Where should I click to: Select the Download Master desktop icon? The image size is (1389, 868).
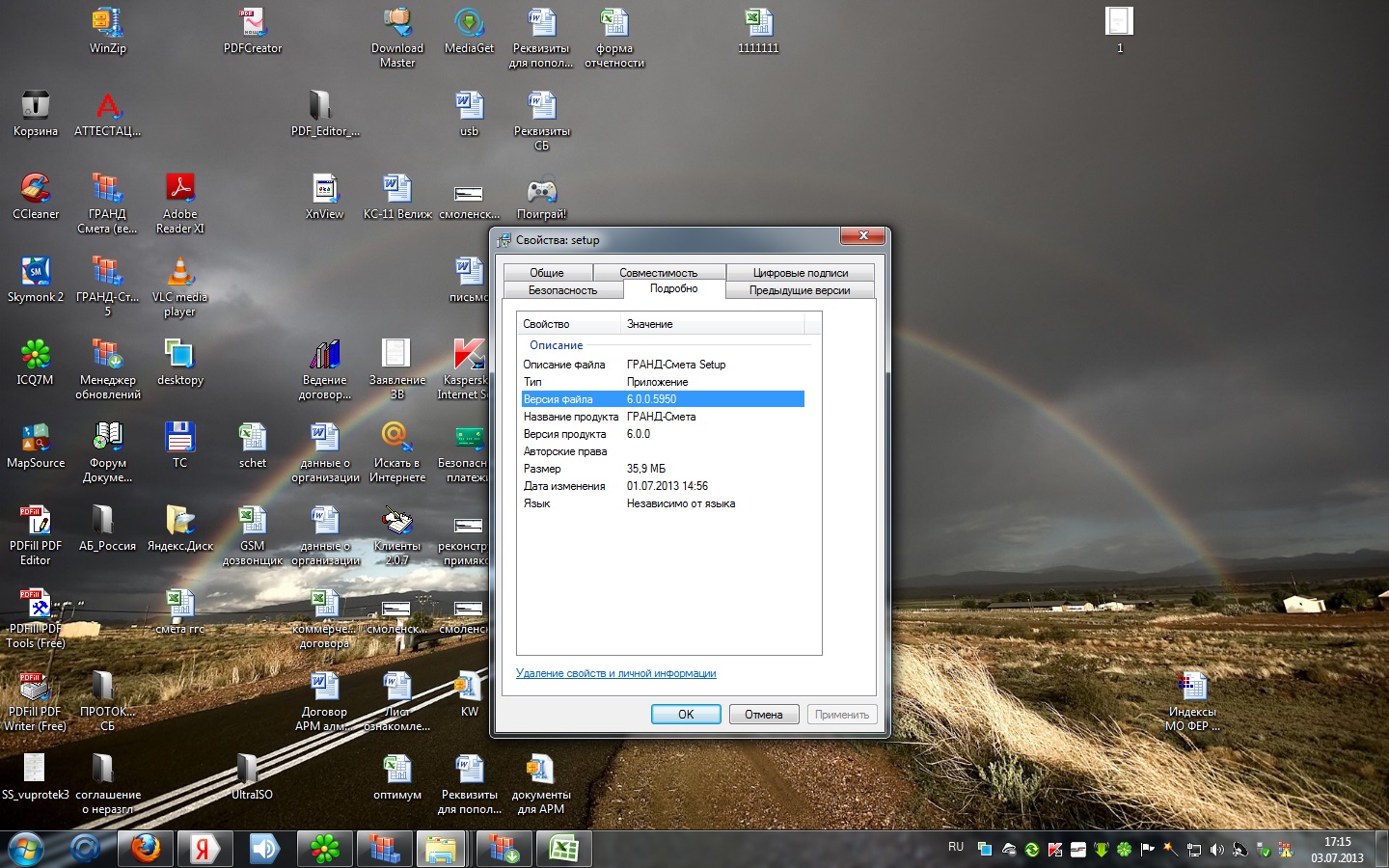tap(397, 38)
